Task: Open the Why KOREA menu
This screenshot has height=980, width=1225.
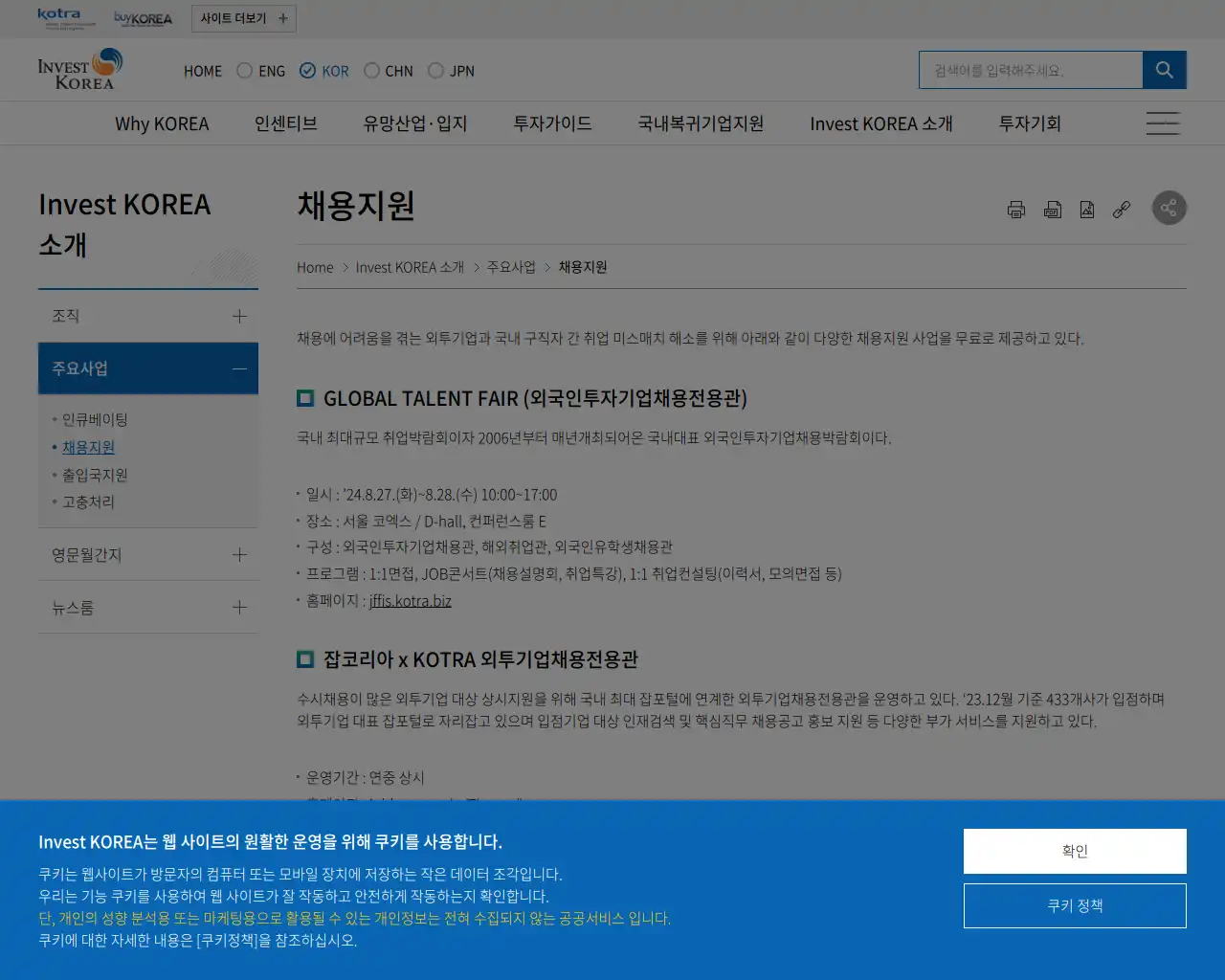Action: point(163,122)
